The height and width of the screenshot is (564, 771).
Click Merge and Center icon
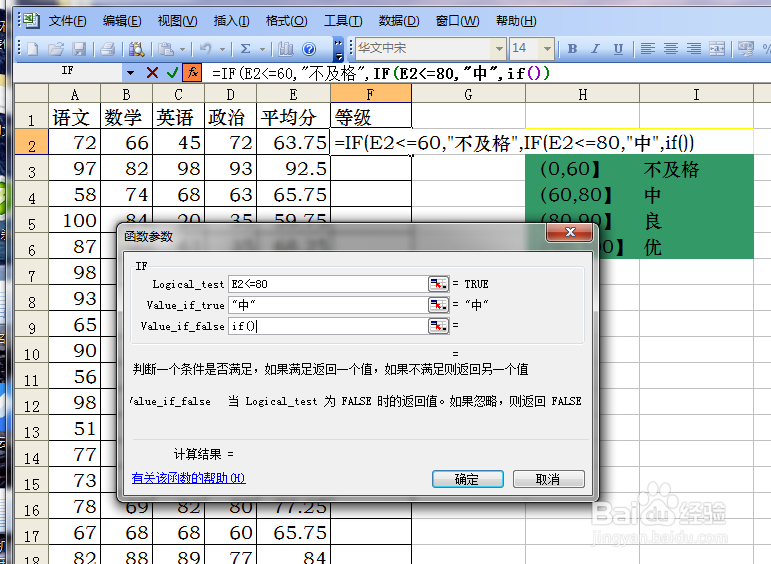pyautogui.click(x=717, y=49)
